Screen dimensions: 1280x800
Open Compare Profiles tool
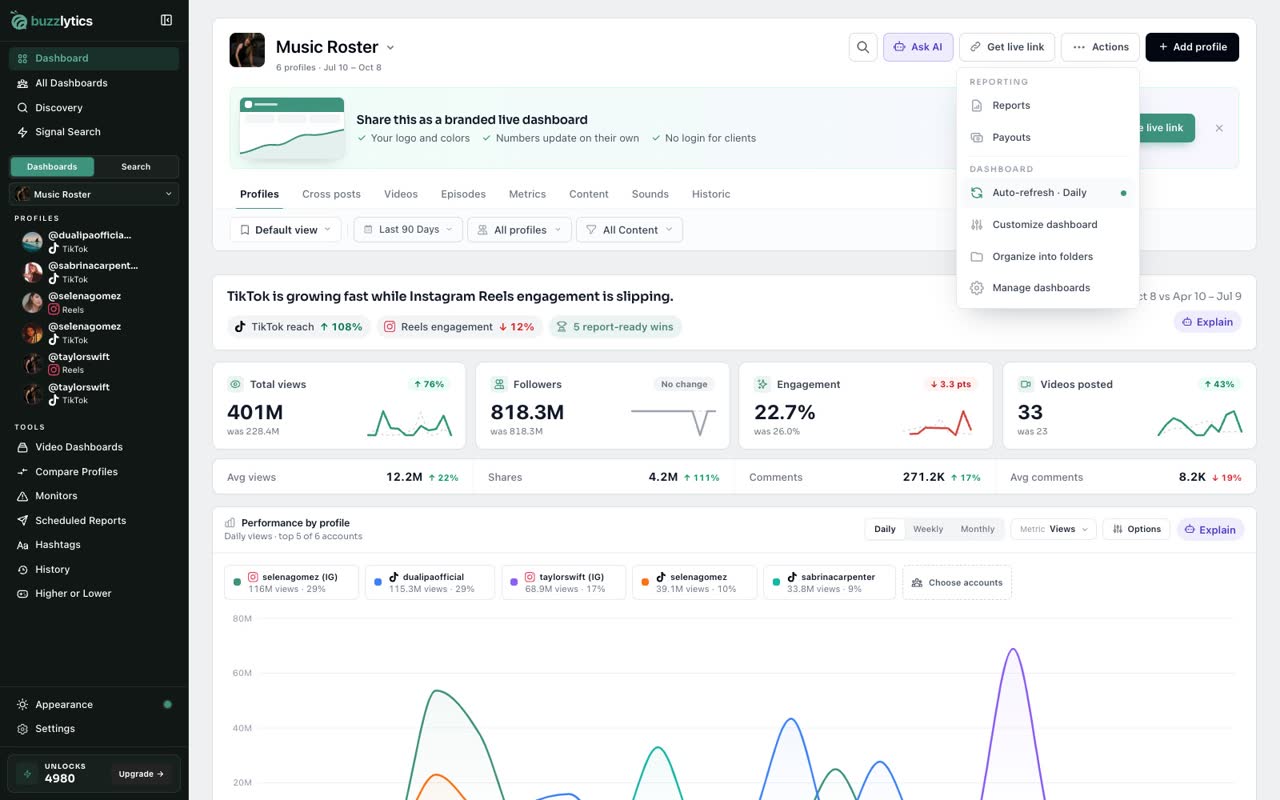pos(94,472)
